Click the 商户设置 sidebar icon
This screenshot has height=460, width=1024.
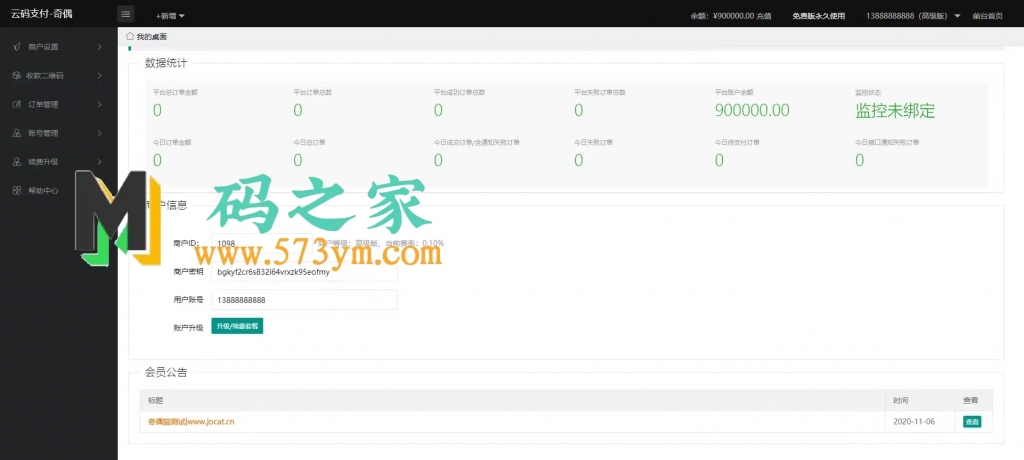pos(16,47)
